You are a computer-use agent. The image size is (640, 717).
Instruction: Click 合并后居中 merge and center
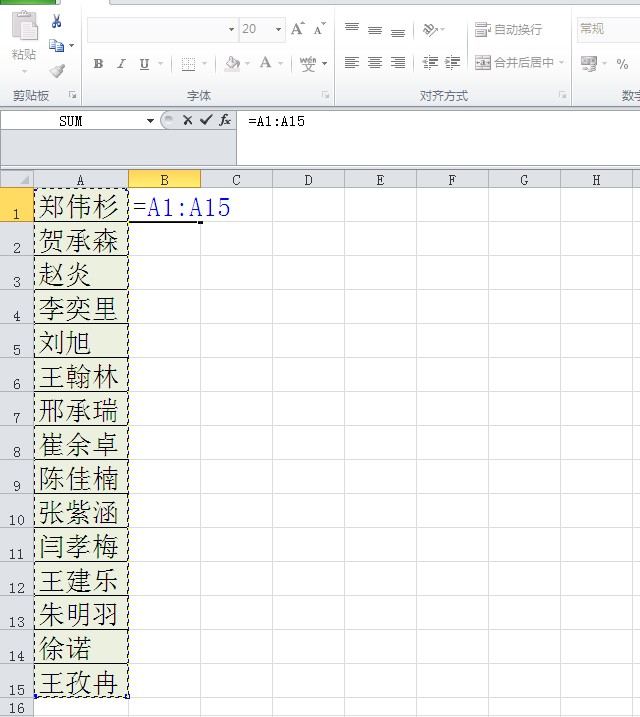514,62
